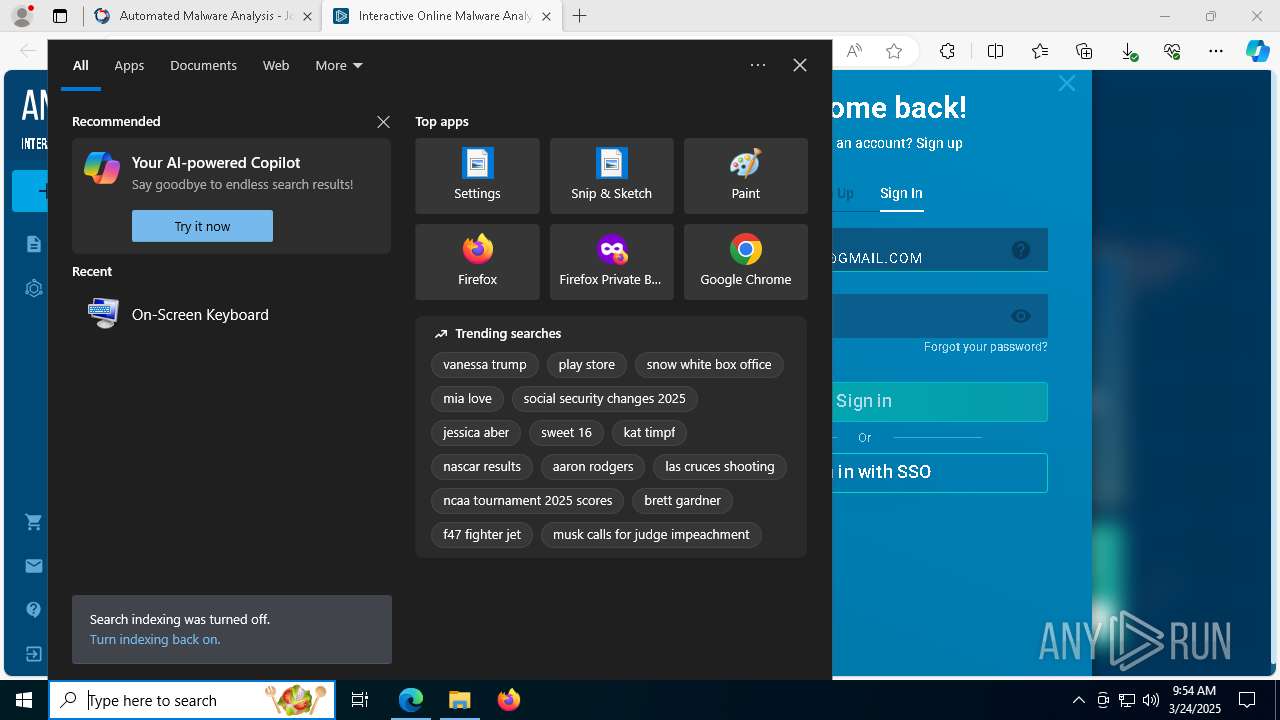Viewport: 1280px width, 720px height.
Task: Show hidden system tray icons
Action: click(x=1079, y=700)
